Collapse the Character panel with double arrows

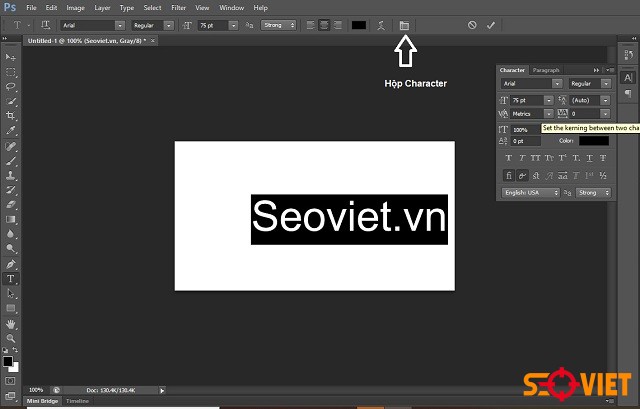pyautogui.click(x=597, y=70)
